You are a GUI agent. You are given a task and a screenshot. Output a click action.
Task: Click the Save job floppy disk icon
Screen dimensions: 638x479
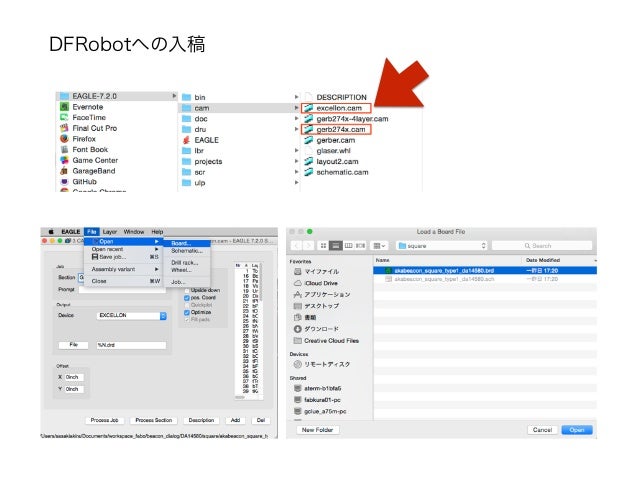click(x=95, y=257)
